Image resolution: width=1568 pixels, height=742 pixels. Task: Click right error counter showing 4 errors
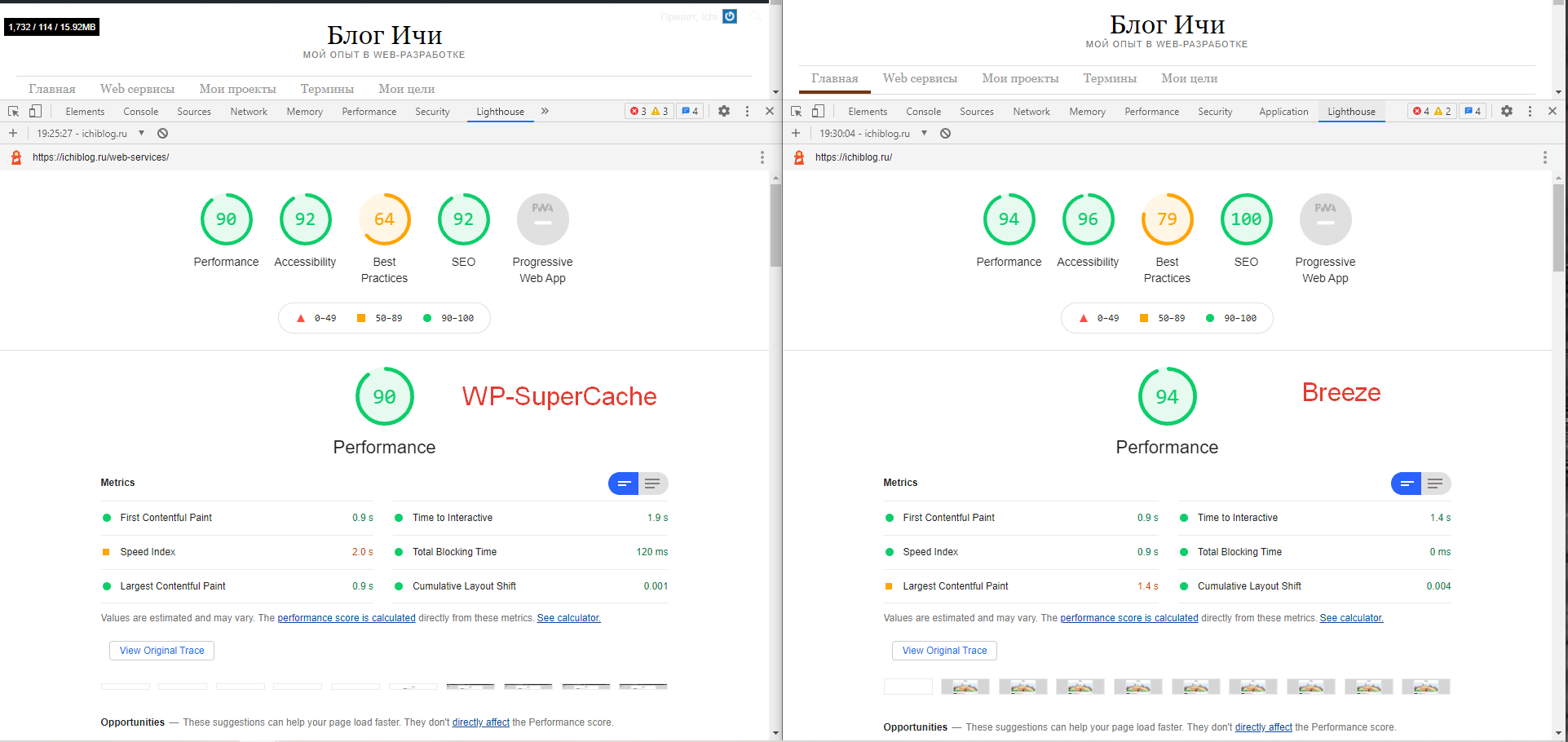coord(1421,112)
